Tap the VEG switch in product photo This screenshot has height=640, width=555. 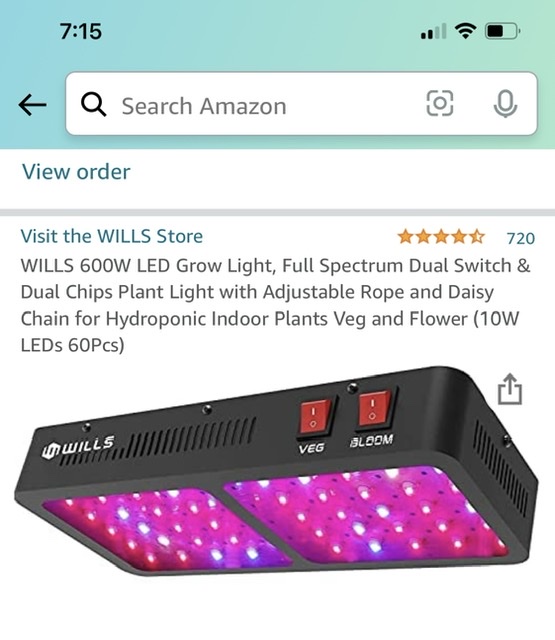click(315, 416)
